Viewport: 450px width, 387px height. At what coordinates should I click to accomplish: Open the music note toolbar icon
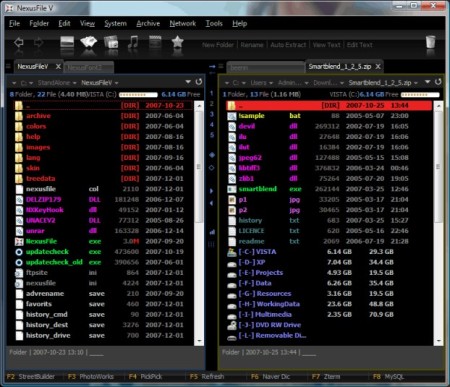pyautogui.click(x=133, y=43)
